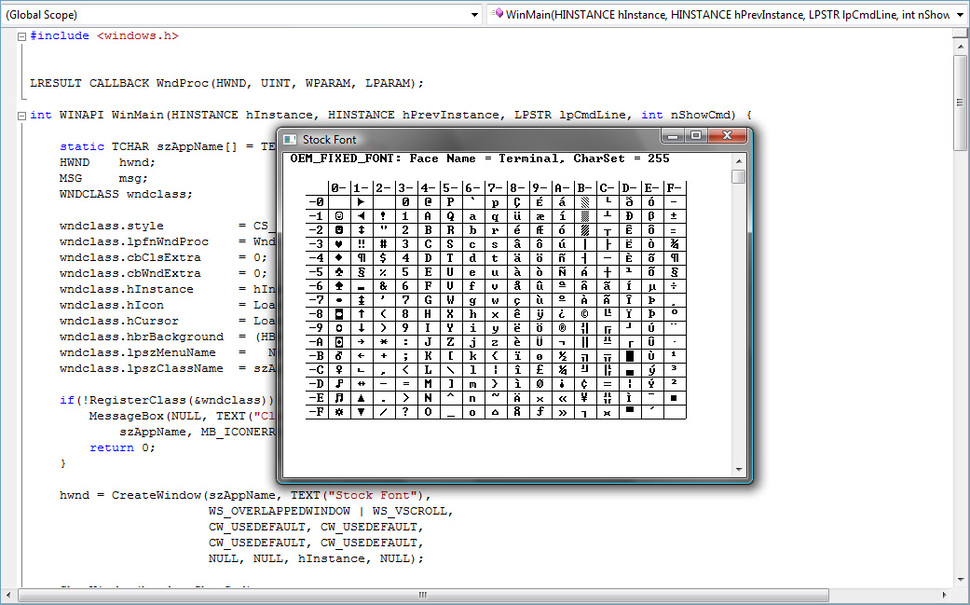
Task: Click the '-A' row header in character table
Action: click(316, 342)
